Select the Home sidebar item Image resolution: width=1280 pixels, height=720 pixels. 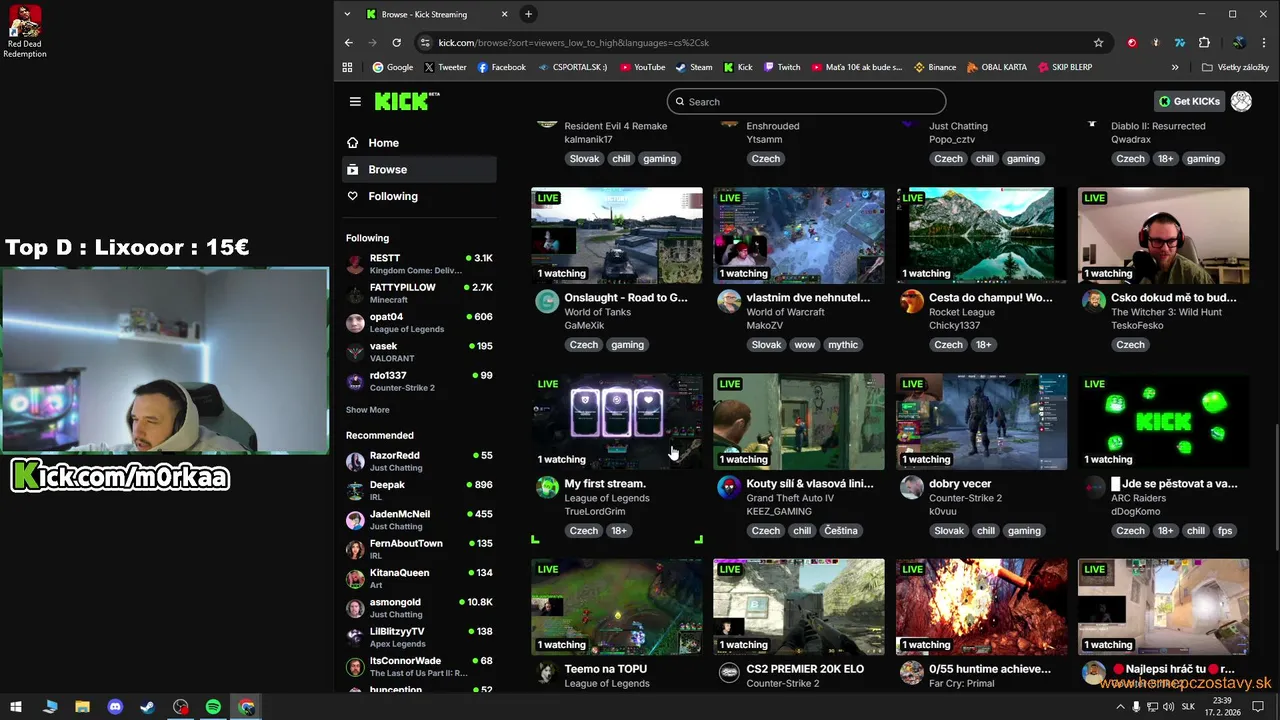(419, 143)
